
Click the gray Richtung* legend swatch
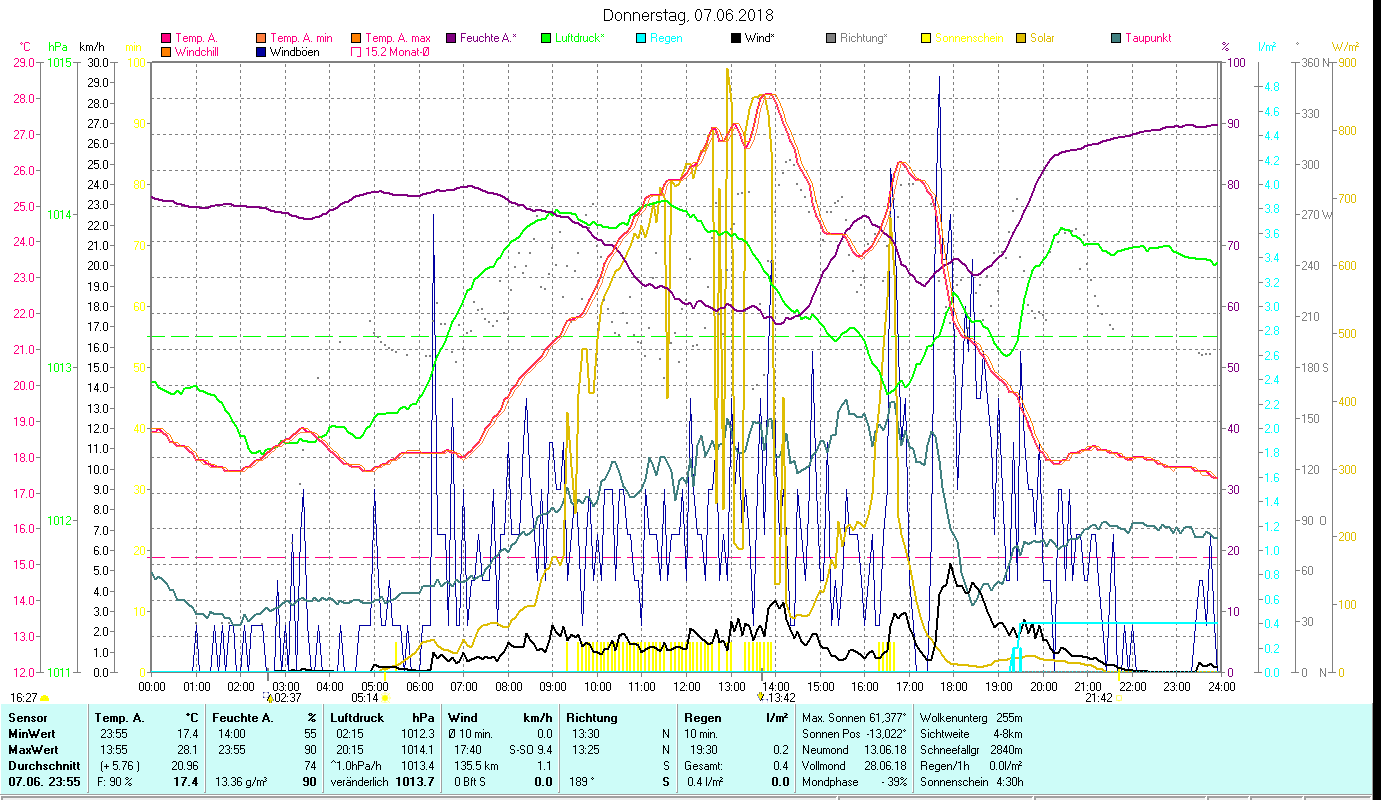[830, 38]
